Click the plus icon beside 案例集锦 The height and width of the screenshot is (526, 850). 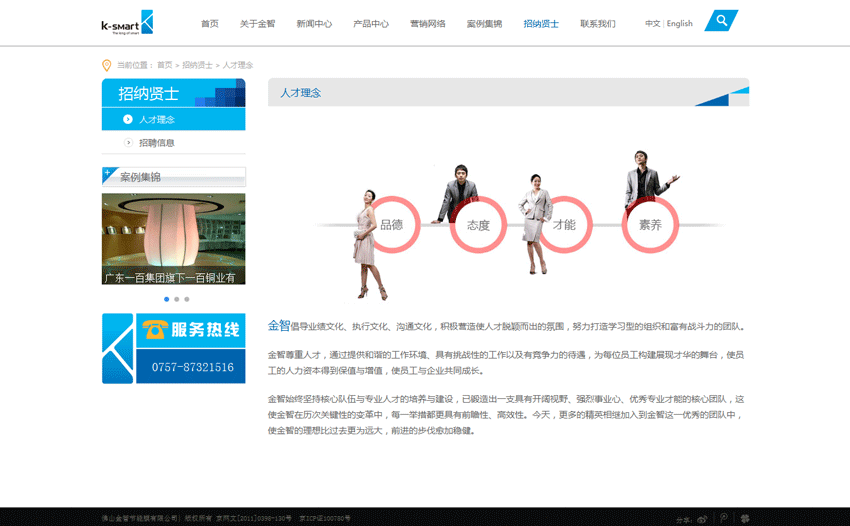click(108, 174)
